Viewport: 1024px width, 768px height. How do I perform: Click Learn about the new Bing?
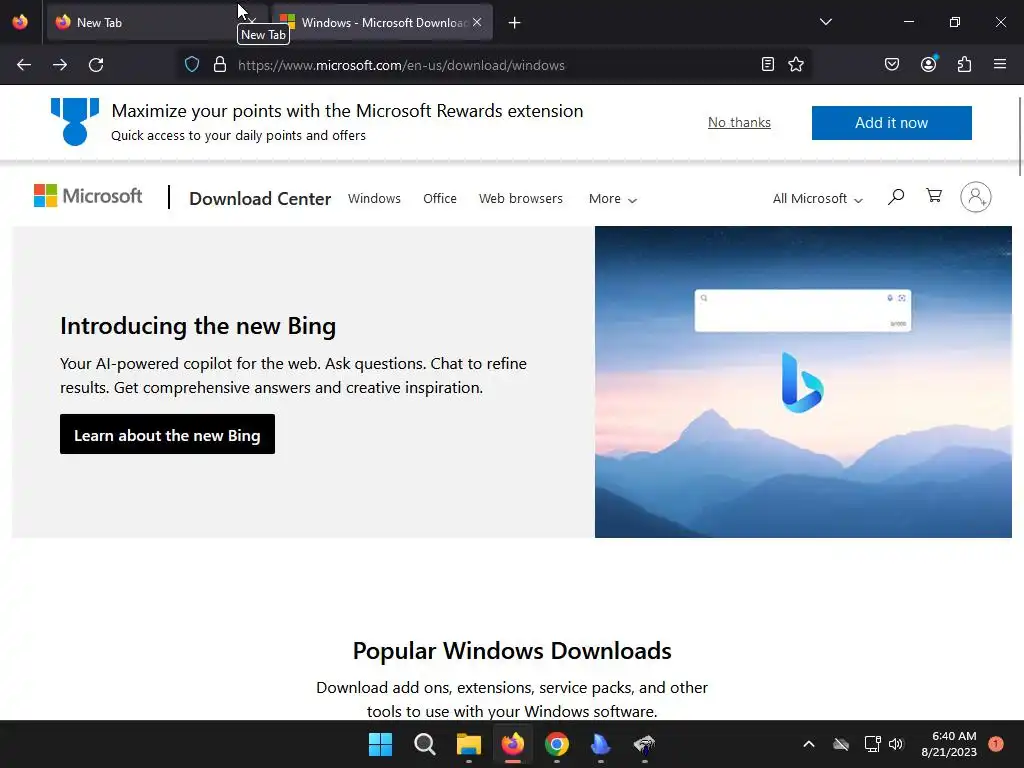[x=167, y=434]
